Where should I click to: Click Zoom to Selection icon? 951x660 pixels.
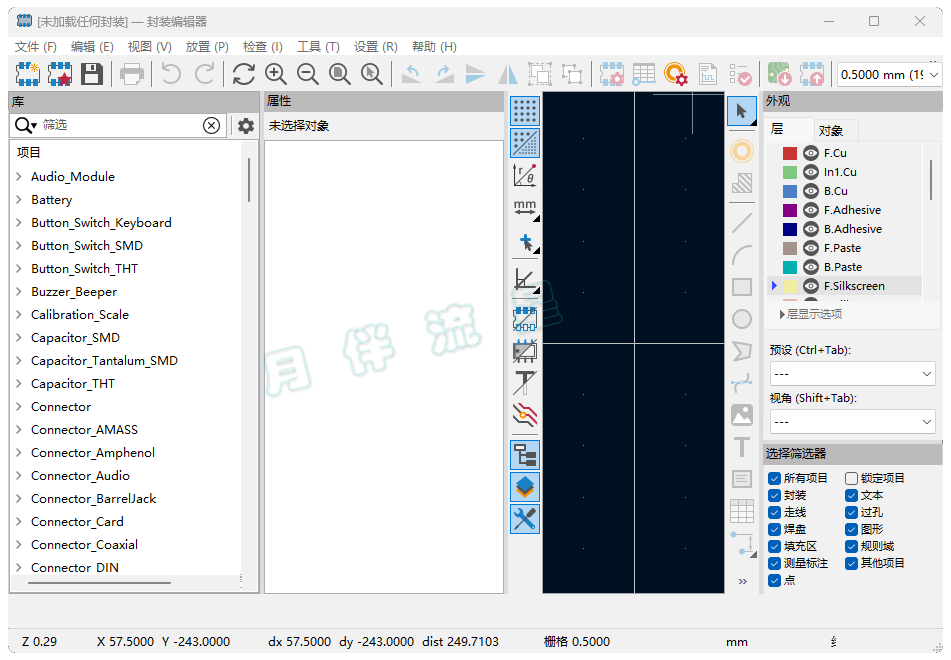372,74
